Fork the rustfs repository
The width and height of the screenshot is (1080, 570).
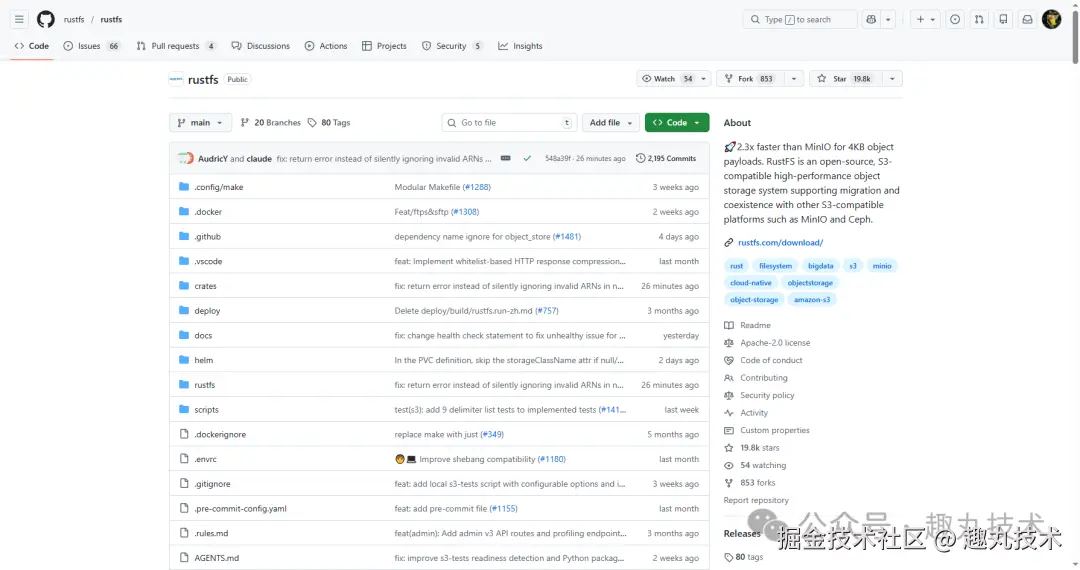749,78
